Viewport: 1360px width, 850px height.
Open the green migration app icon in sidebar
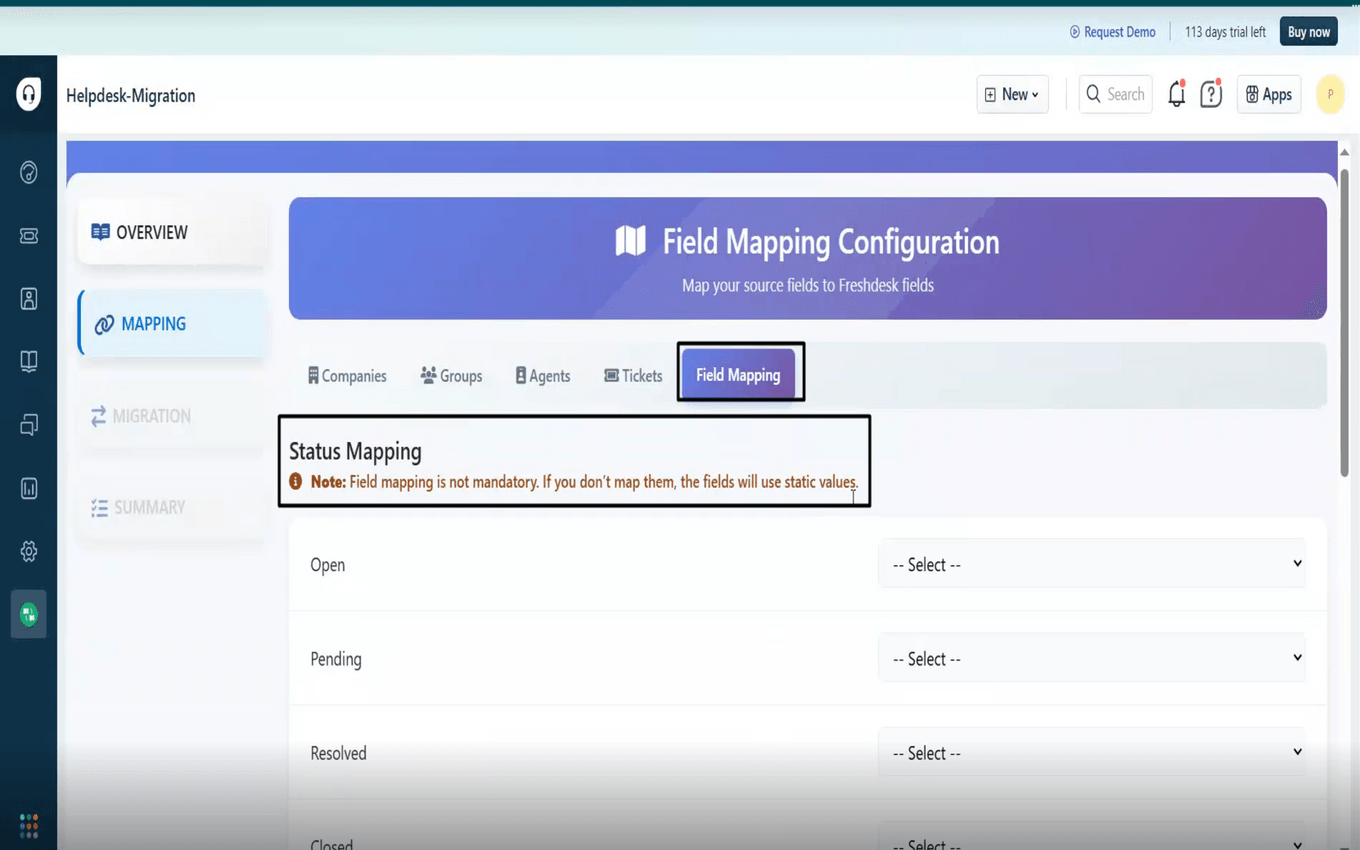[x=29, y=614]
